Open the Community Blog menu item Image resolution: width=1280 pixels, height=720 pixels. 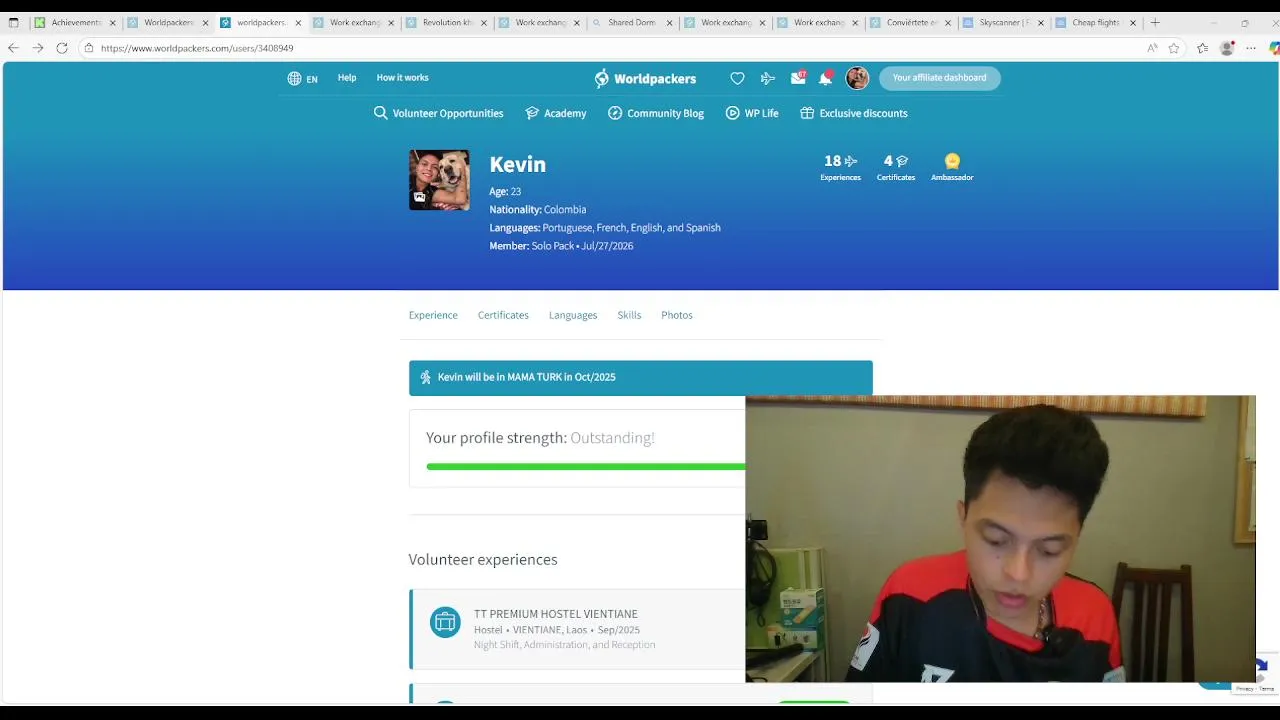(x=655, y=113)
